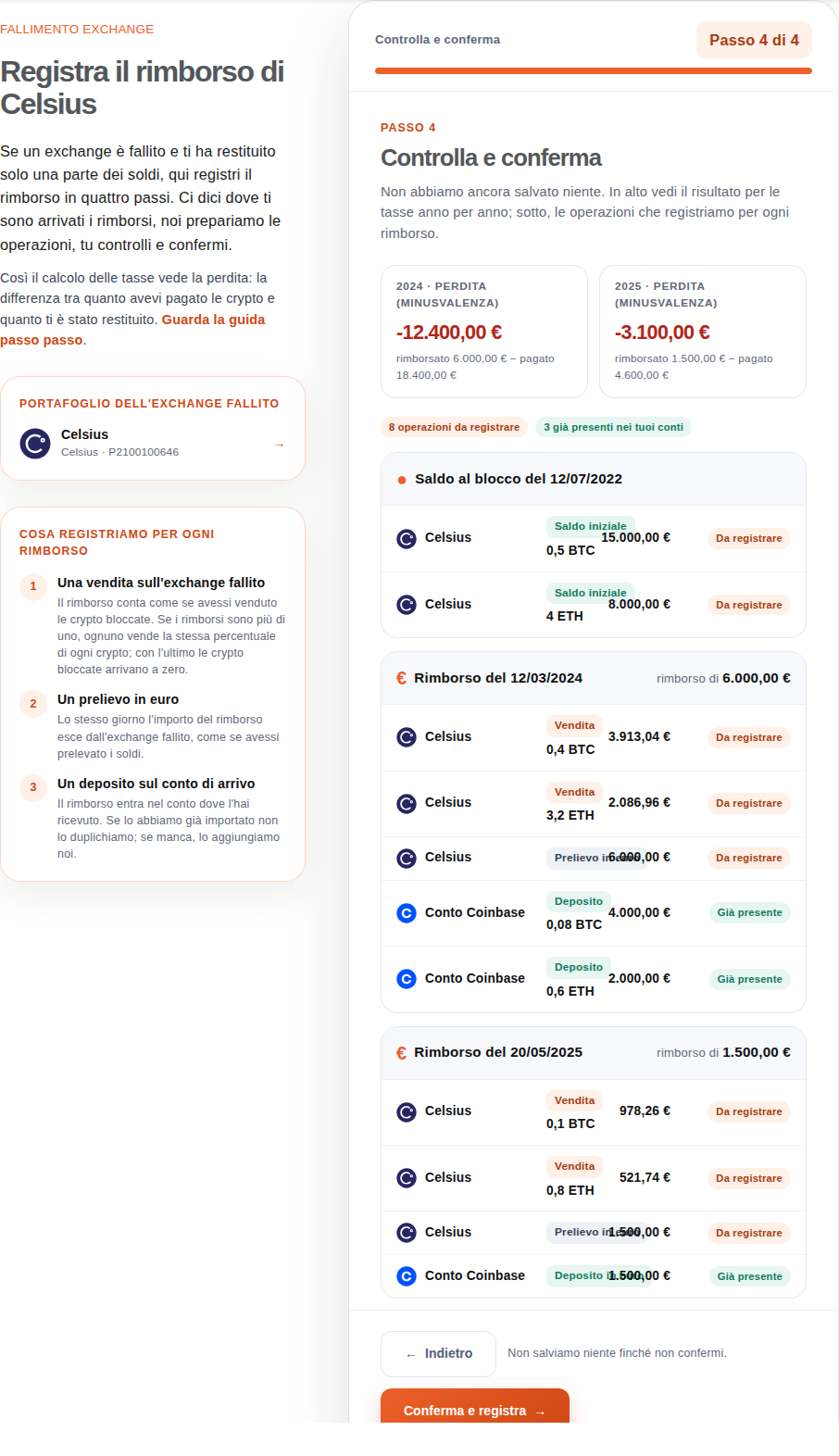
Task: Go back with the Indietro button
Action: point(438,1354)
